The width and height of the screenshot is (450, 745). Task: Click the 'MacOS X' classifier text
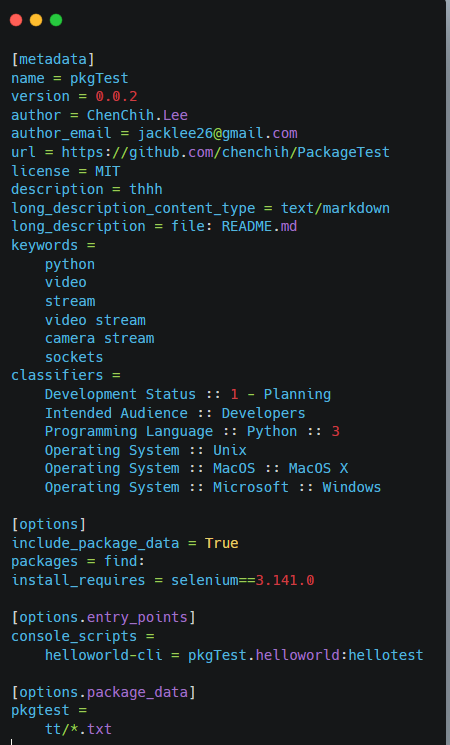coord(318,468)
